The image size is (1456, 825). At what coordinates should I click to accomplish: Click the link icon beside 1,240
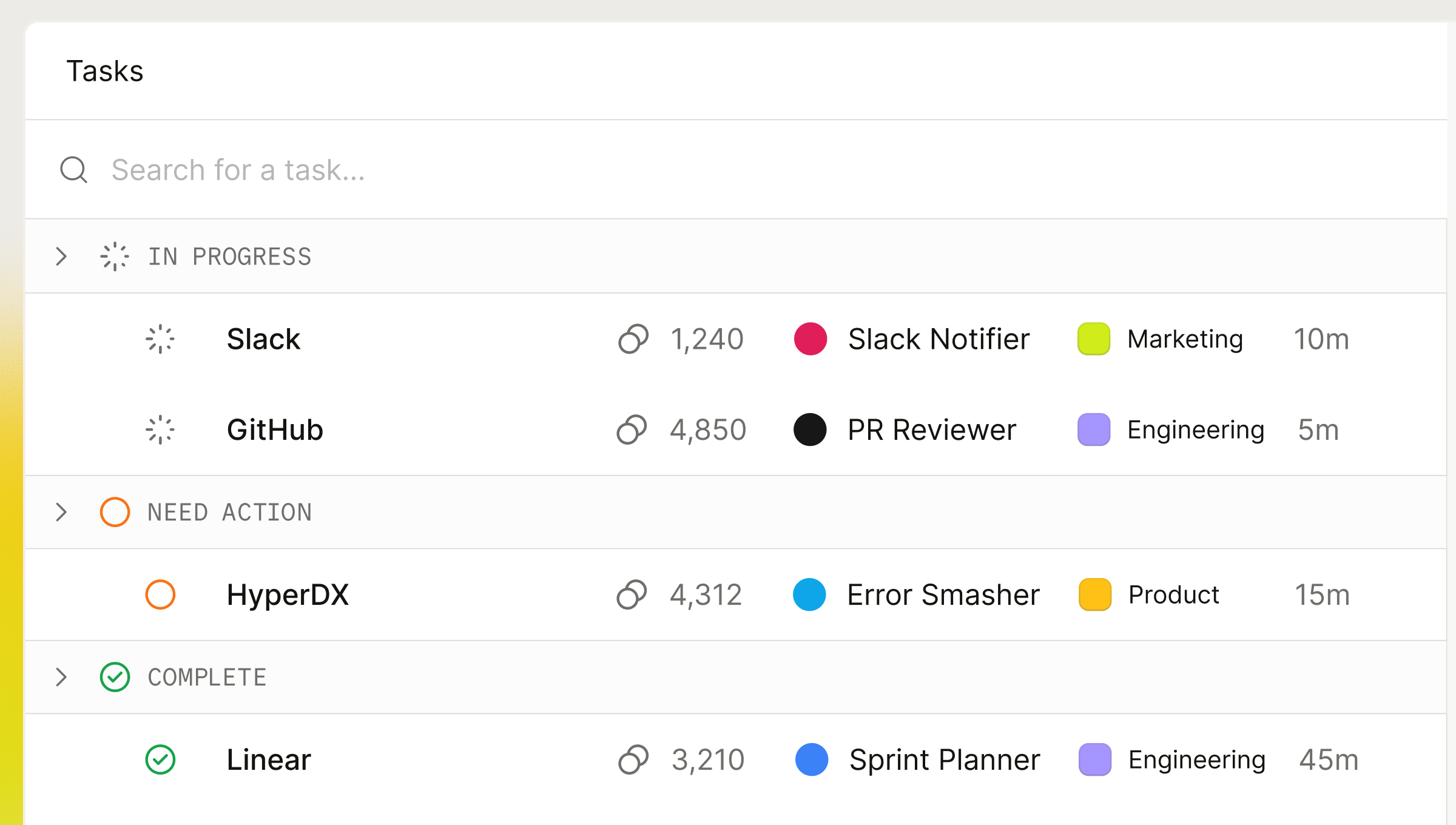[633, 339]
